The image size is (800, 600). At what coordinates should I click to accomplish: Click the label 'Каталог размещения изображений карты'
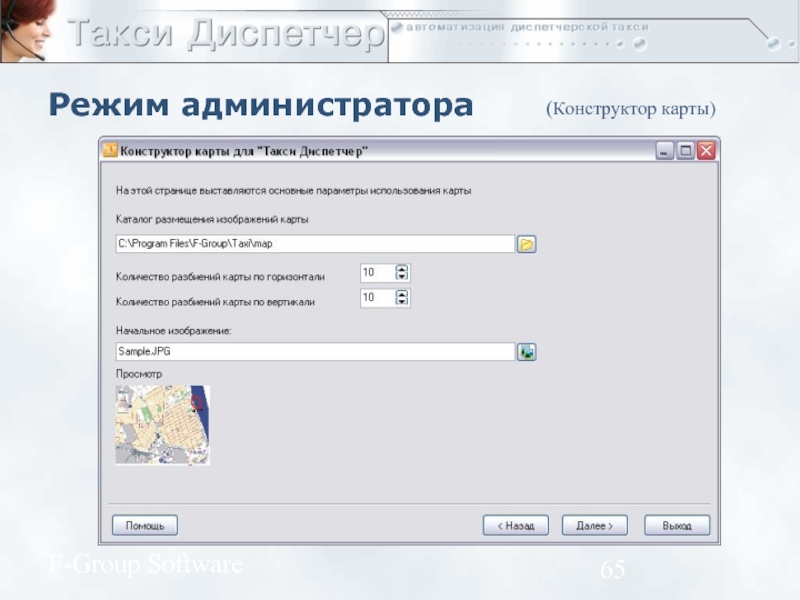pos(212,219)
